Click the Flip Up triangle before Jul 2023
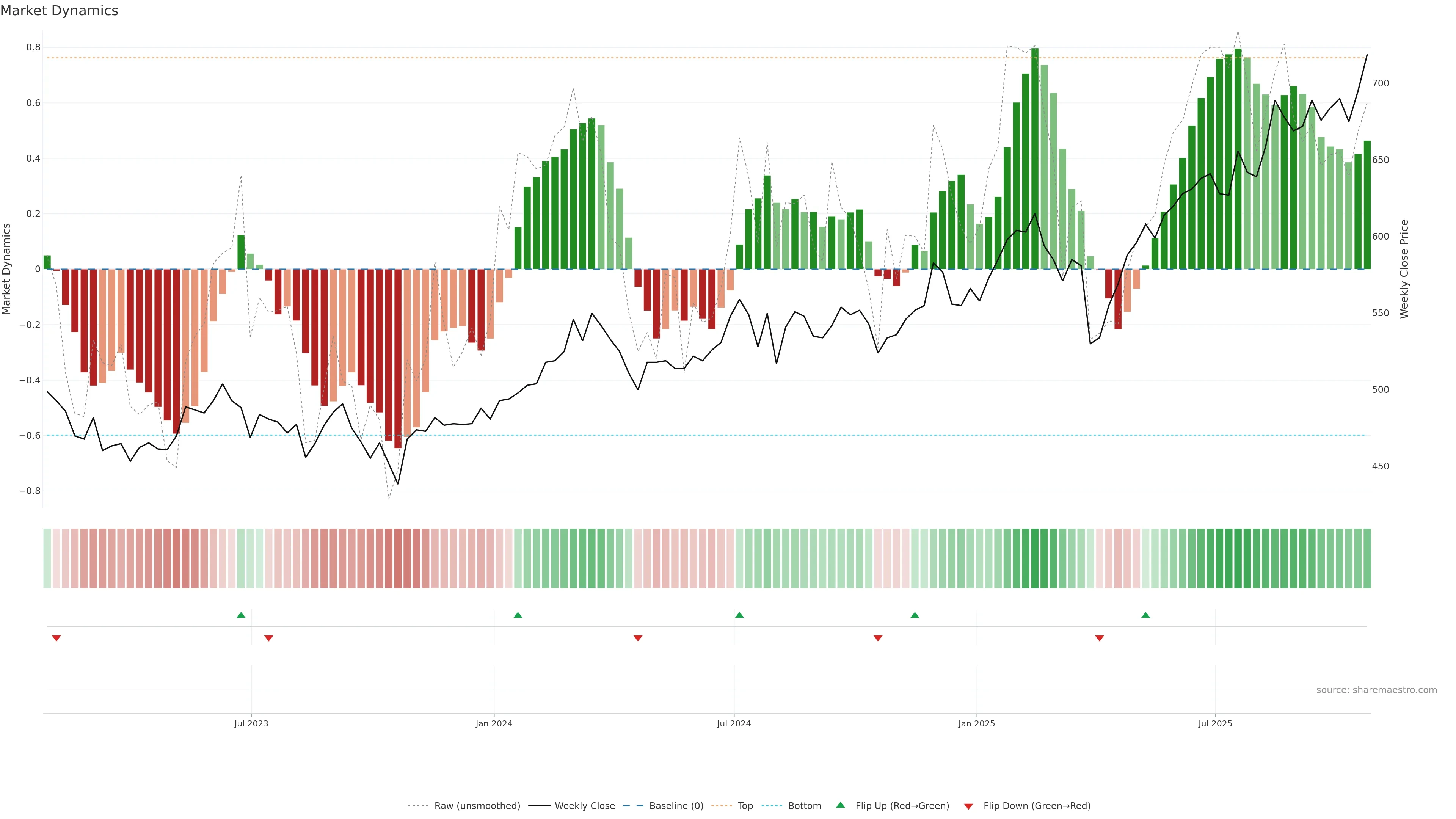Screen dimensions: 1456x819 241,615
